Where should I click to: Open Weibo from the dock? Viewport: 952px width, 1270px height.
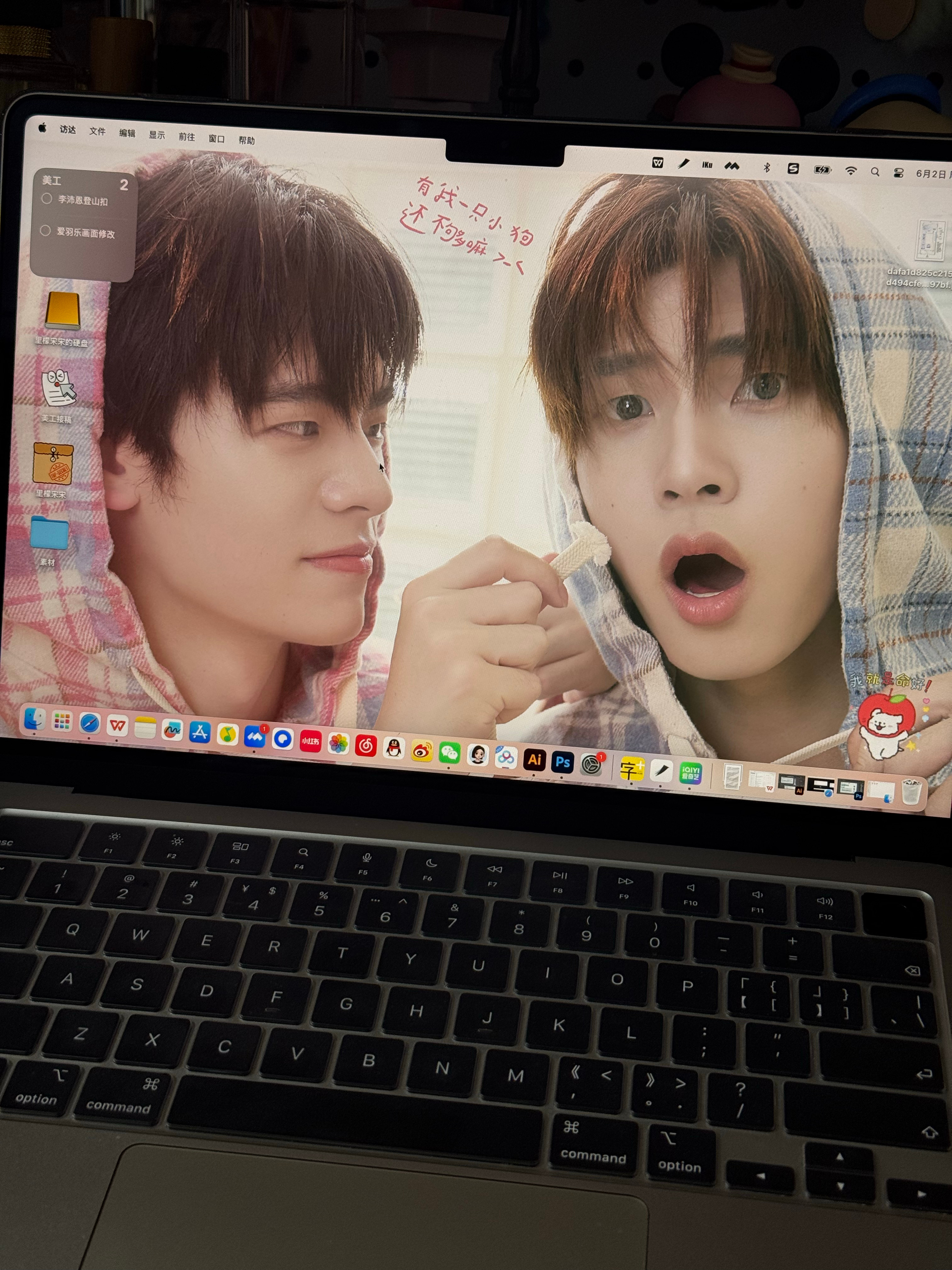[422, 751]
